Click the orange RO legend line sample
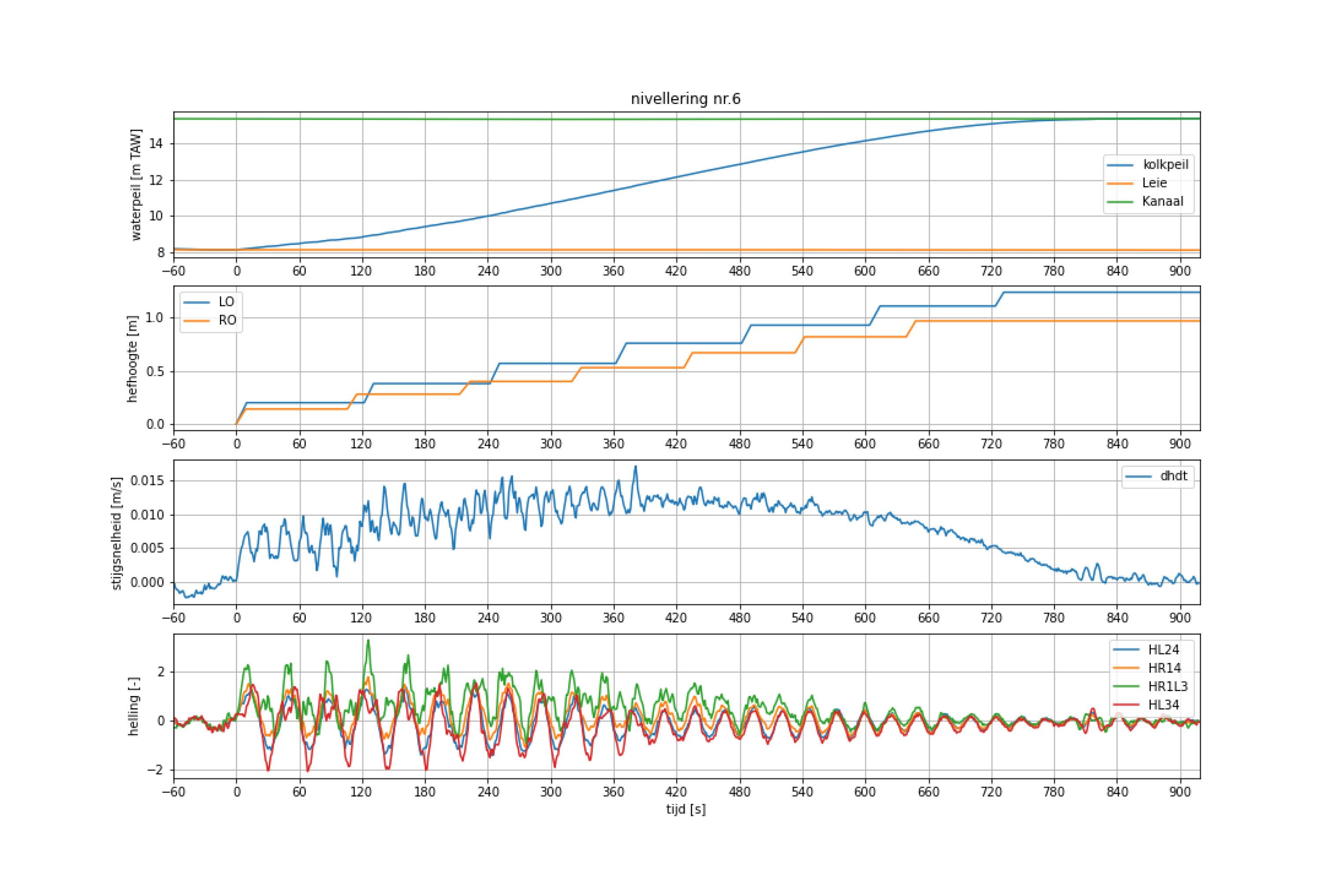 point(196,321)
